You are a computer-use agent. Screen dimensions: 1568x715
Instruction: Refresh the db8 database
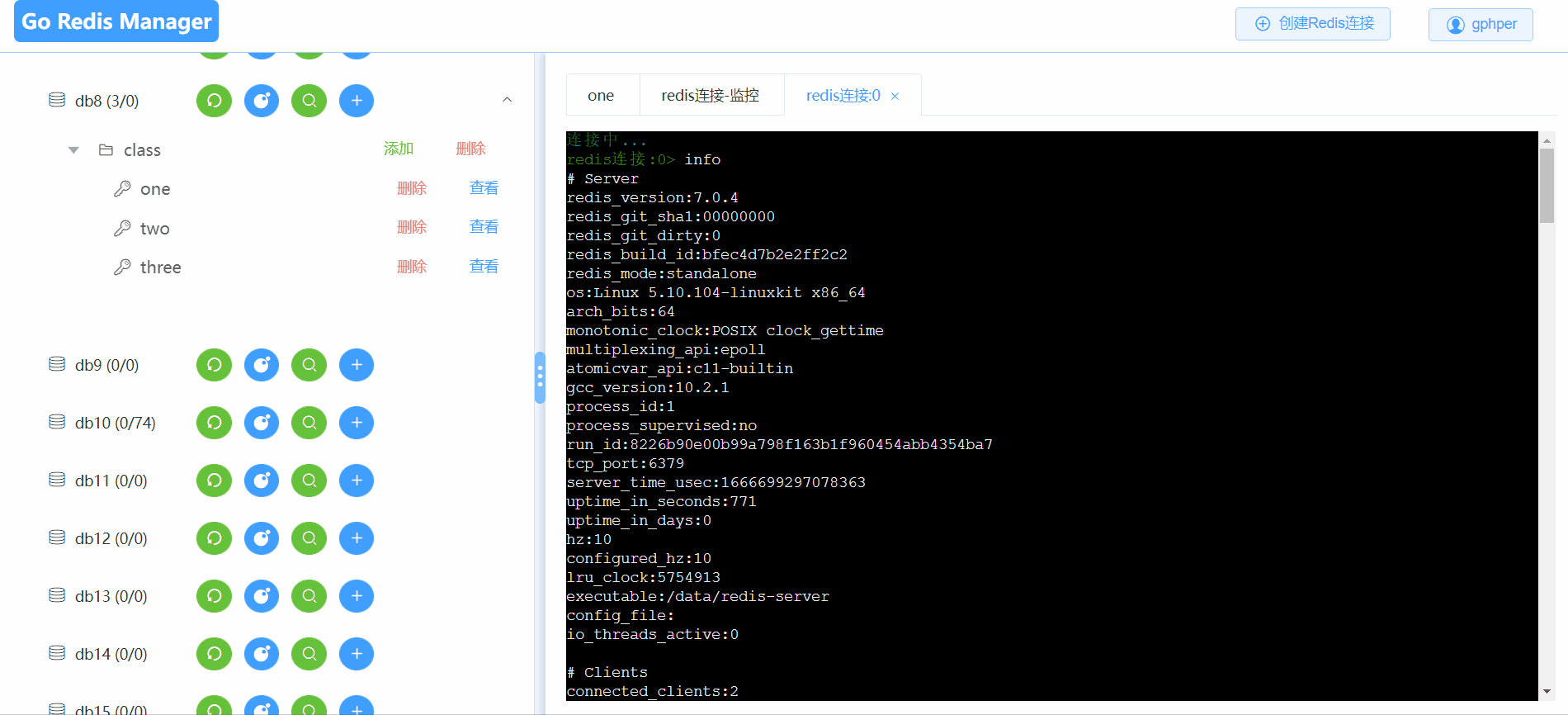pyautogui.click(x=214, y=101)
